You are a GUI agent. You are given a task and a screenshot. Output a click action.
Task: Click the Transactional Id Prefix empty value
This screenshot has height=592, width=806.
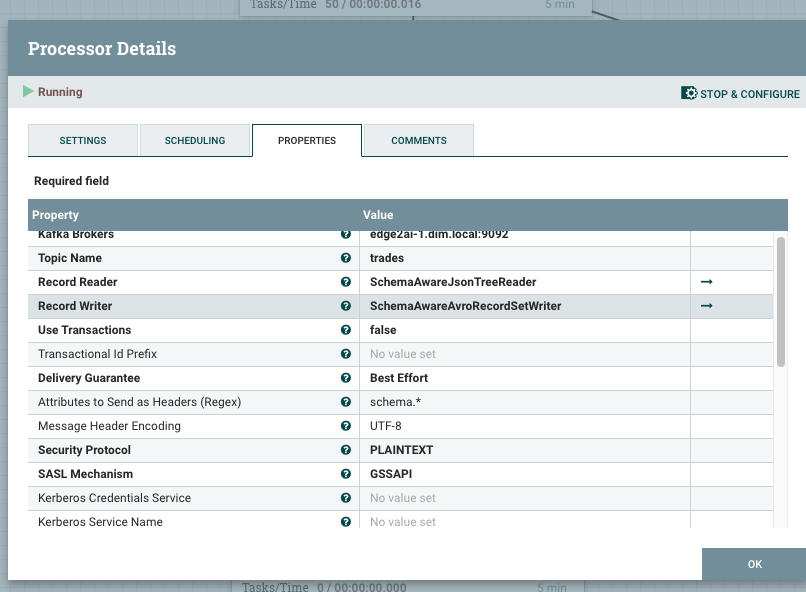tap(402, 354)
